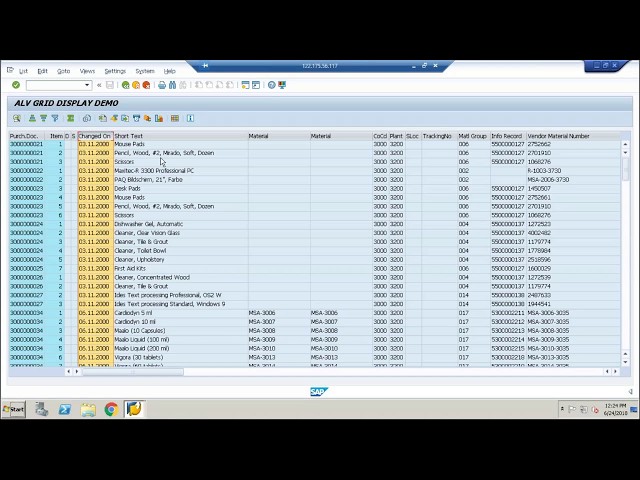Click the Graphic chart icon
The image size is (640, 480).
click(x=159, y=118)
